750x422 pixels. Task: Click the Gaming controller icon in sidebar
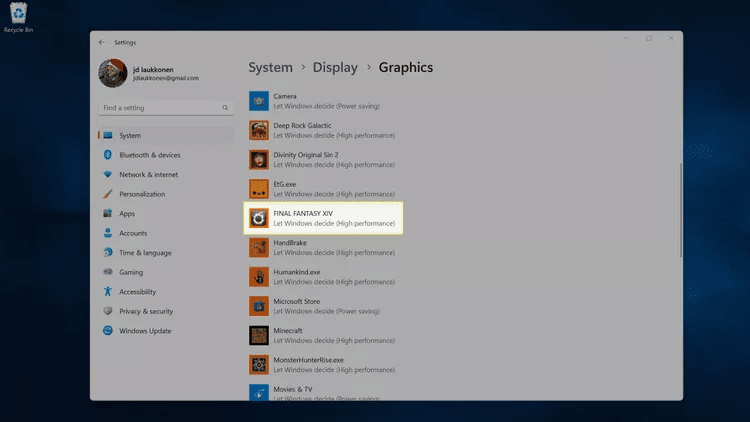click(108, 272)
